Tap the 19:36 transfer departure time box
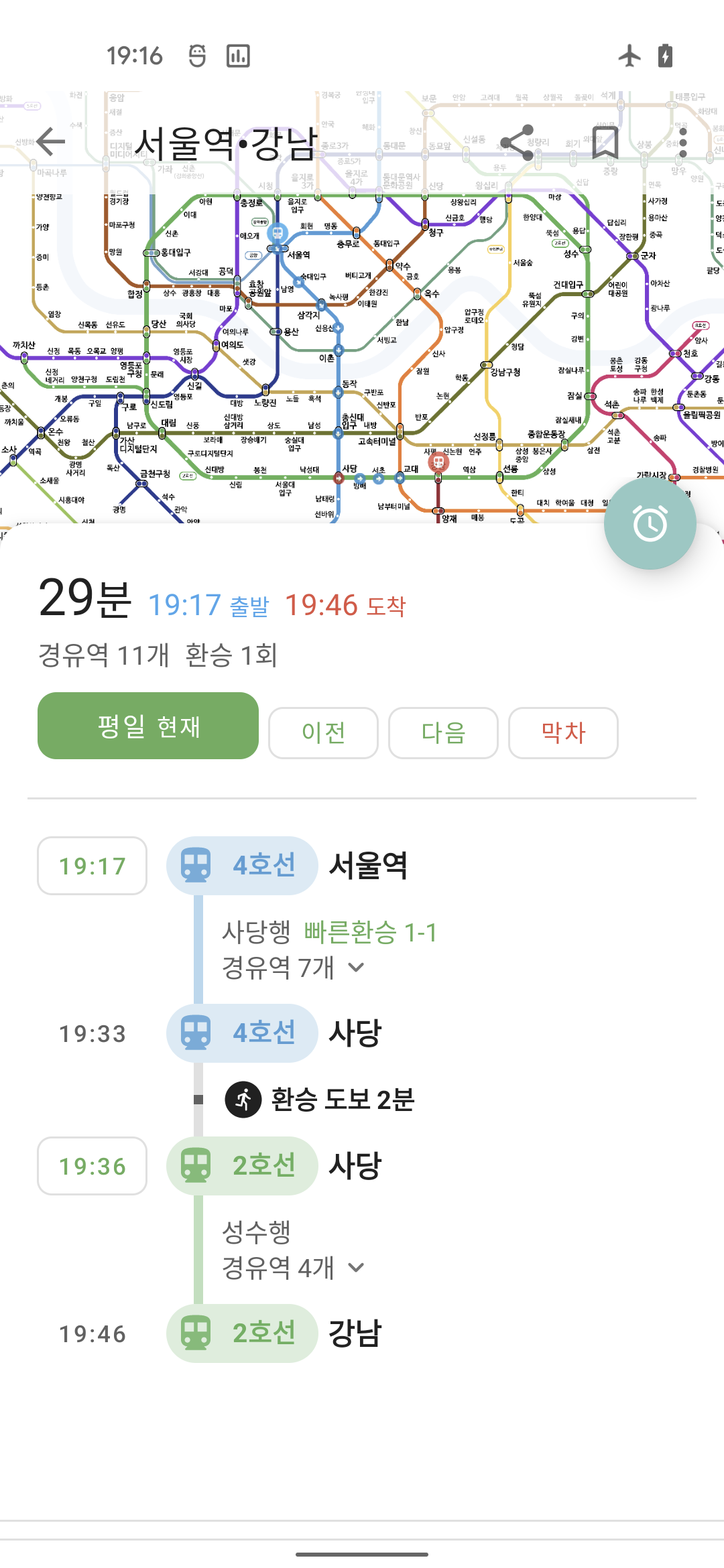724x1568 pixels. 93,1166
